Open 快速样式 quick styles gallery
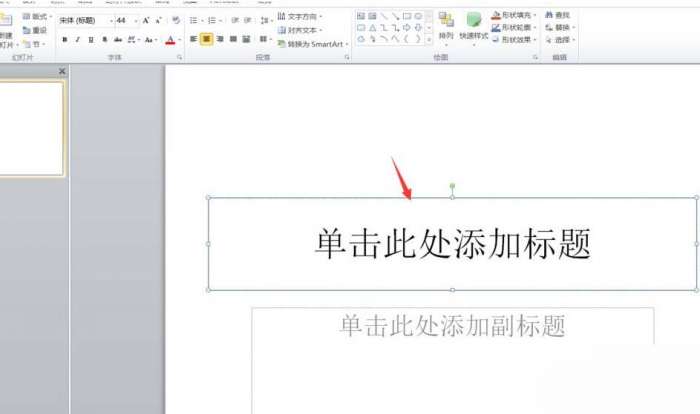 click(473, 28)
